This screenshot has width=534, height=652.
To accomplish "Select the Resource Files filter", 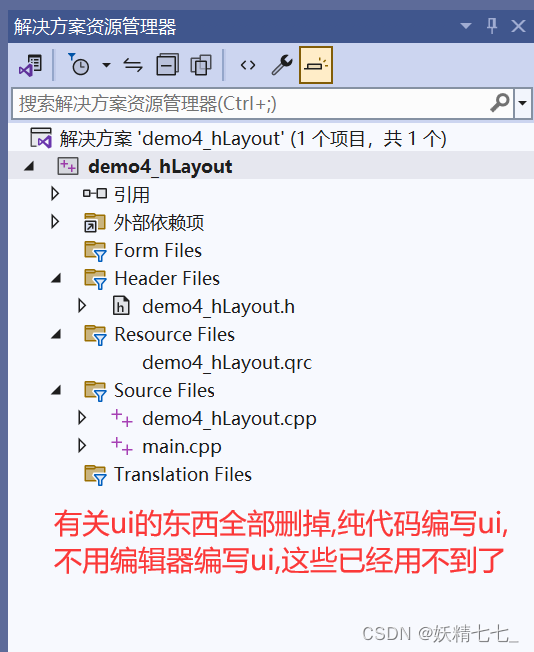I will coord(175,334).
